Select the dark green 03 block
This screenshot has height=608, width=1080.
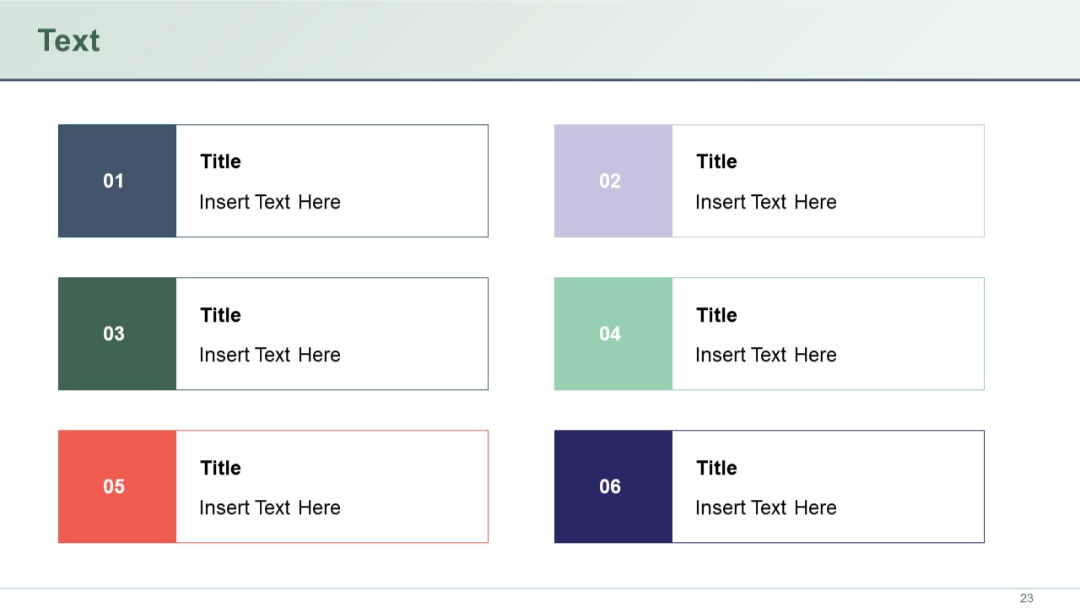coord(116,334)
